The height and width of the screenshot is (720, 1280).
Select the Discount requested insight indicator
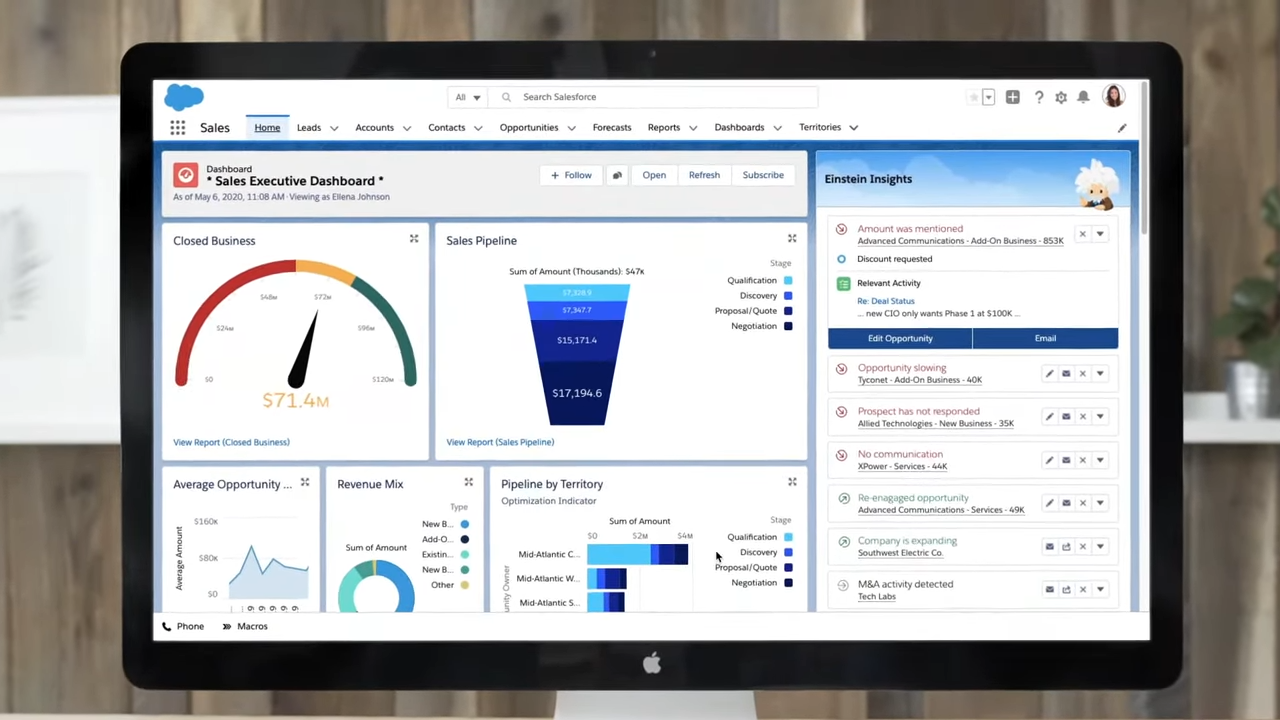tap(841, 258)
